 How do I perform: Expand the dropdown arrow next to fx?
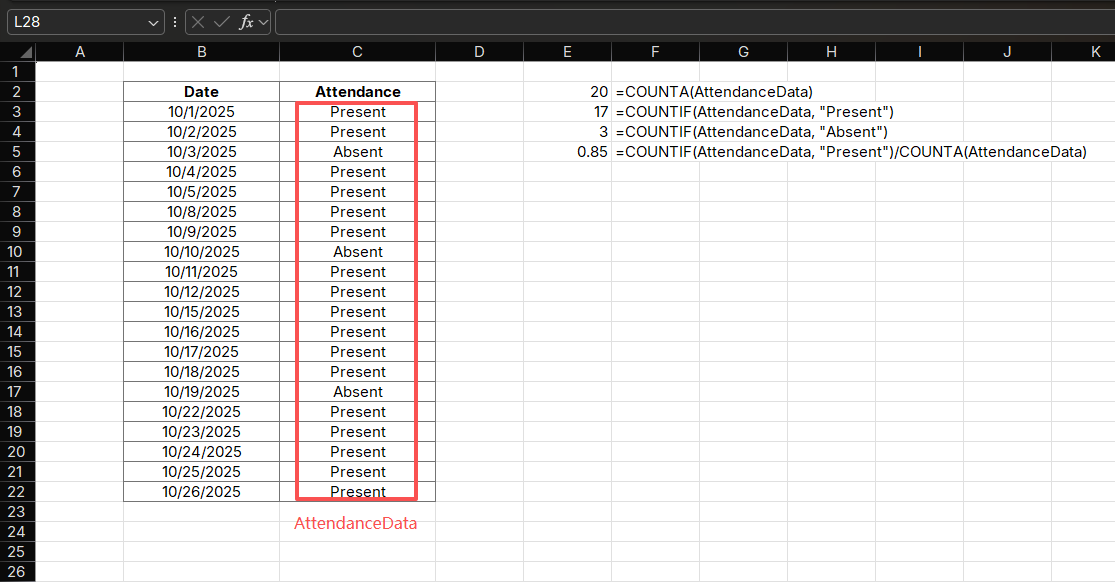[264, 22]
